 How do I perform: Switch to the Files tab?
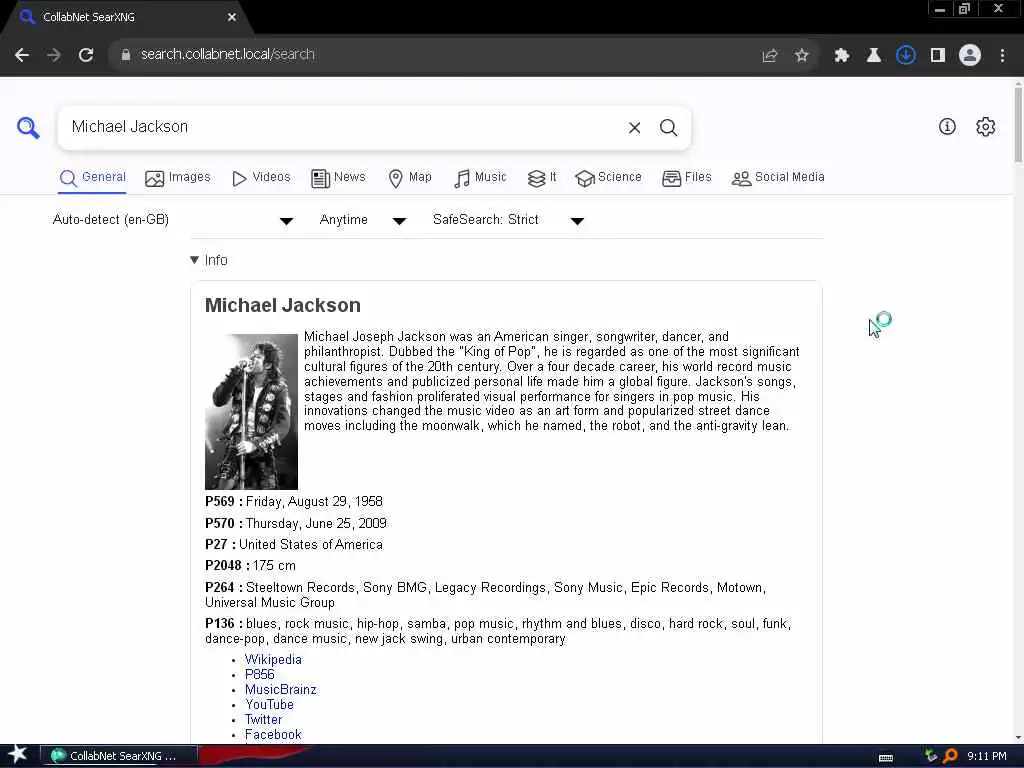(x=686, y=178)
